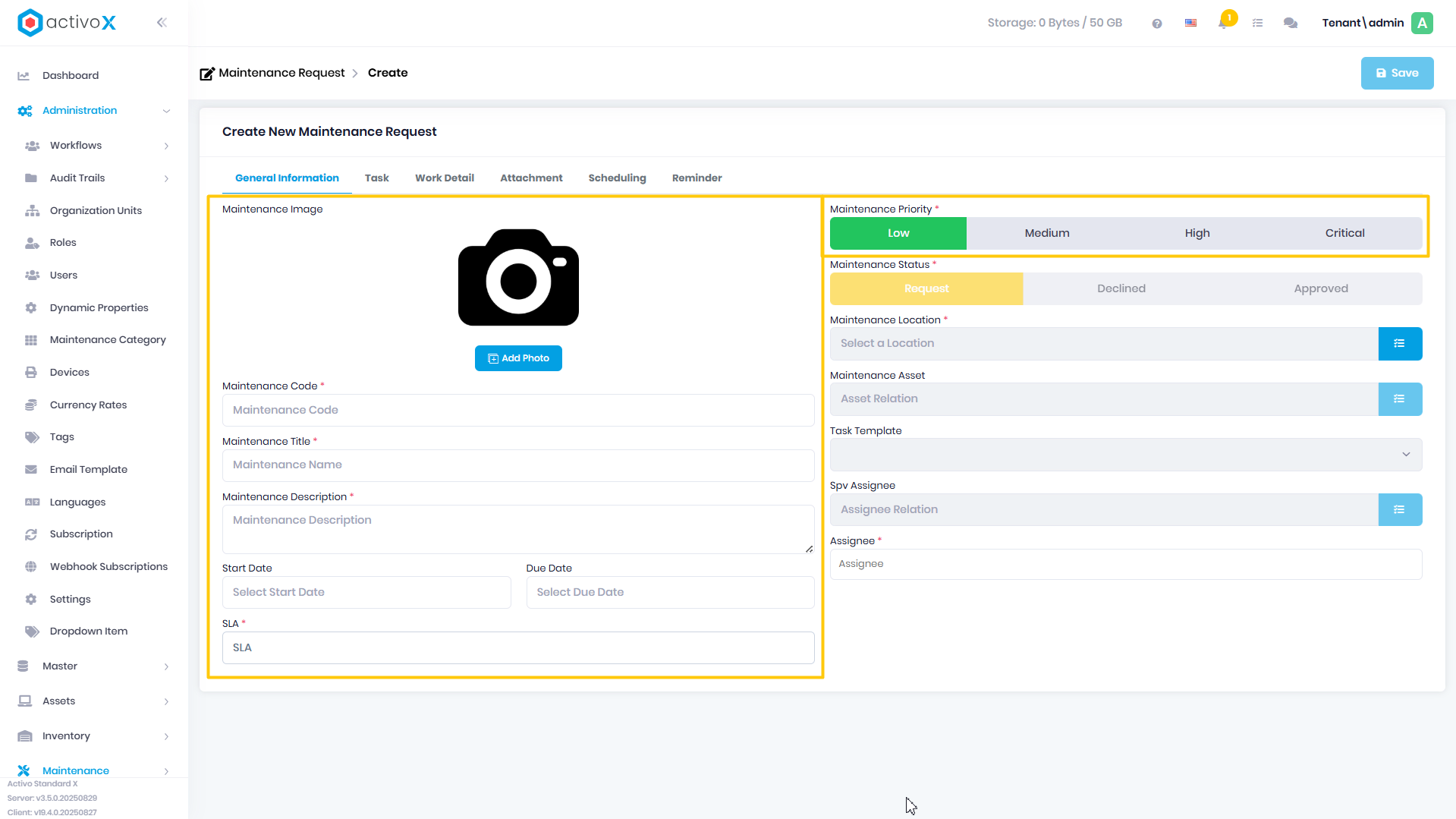Image resolution: width=1456 pixels, height=819 pixels.
Task: Click the Organization Units hierarchy icon
Action: click(32, 211)
